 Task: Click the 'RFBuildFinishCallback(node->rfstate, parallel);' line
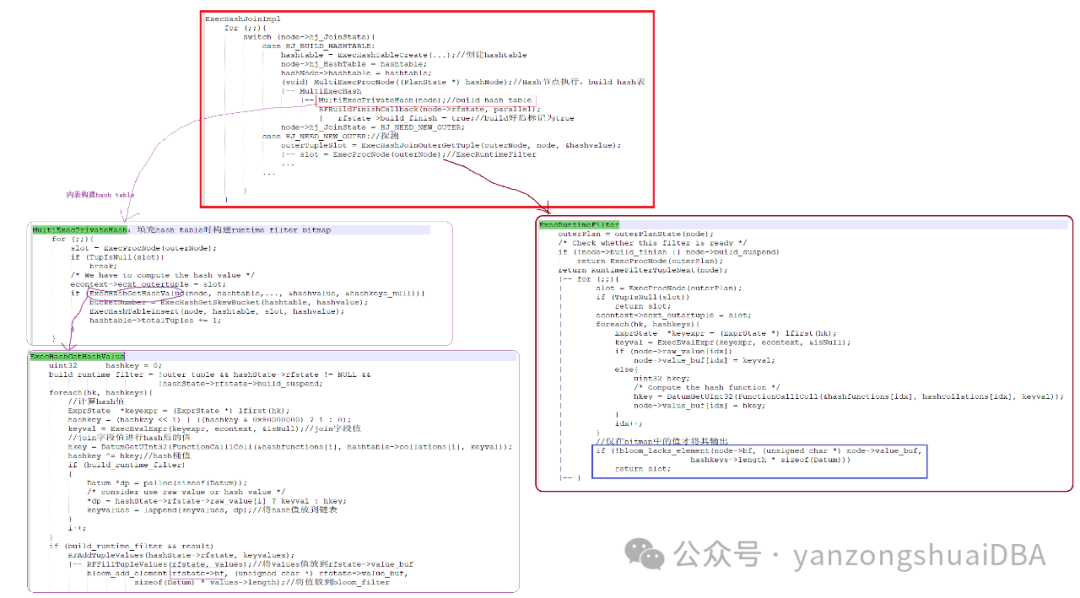tap(429, 109)
